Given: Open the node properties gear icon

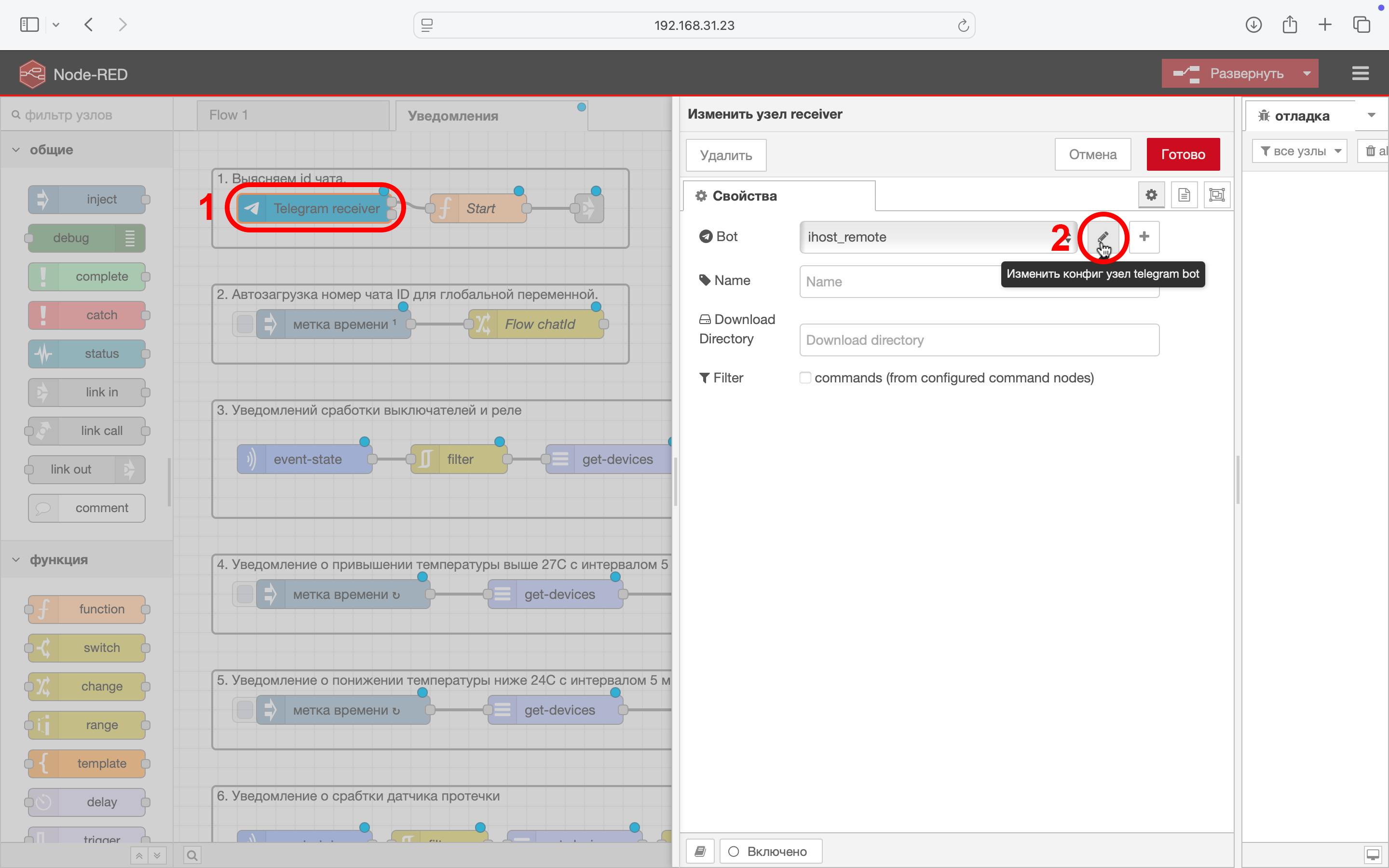Looking at the screenshot, I should (1151, 195).
